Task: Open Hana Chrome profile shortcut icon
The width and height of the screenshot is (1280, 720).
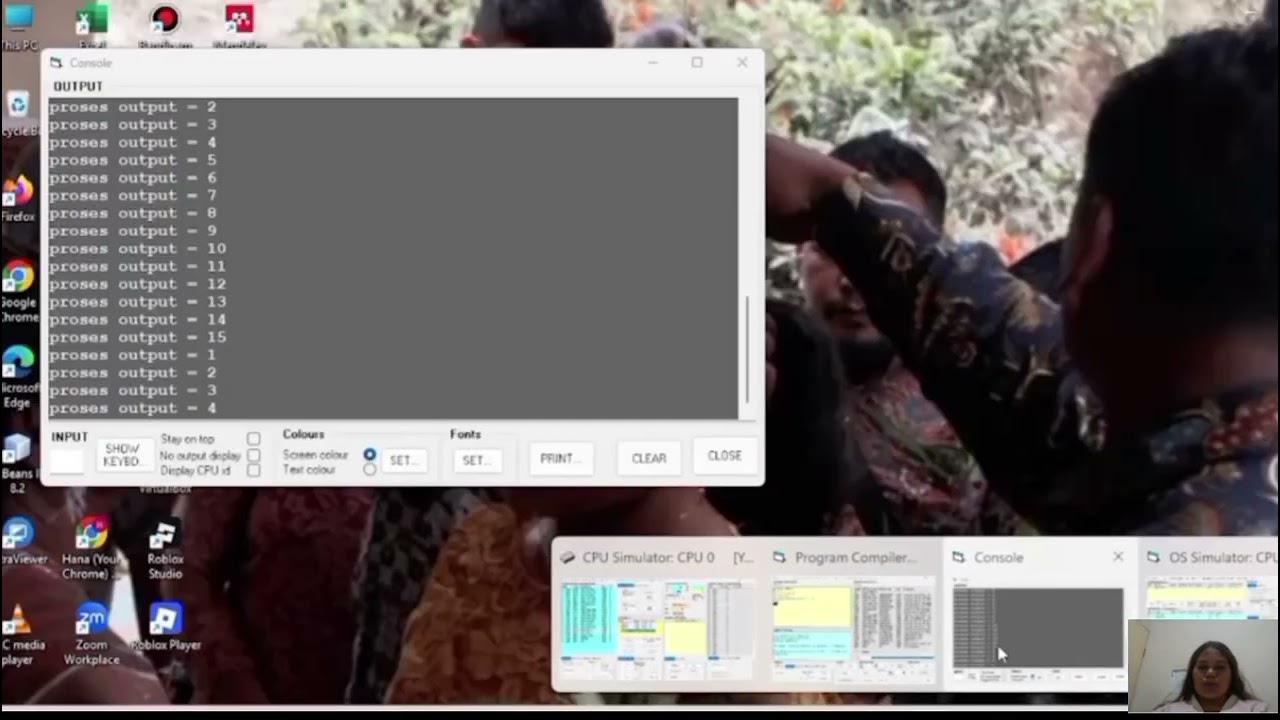Action: point(91,548)
